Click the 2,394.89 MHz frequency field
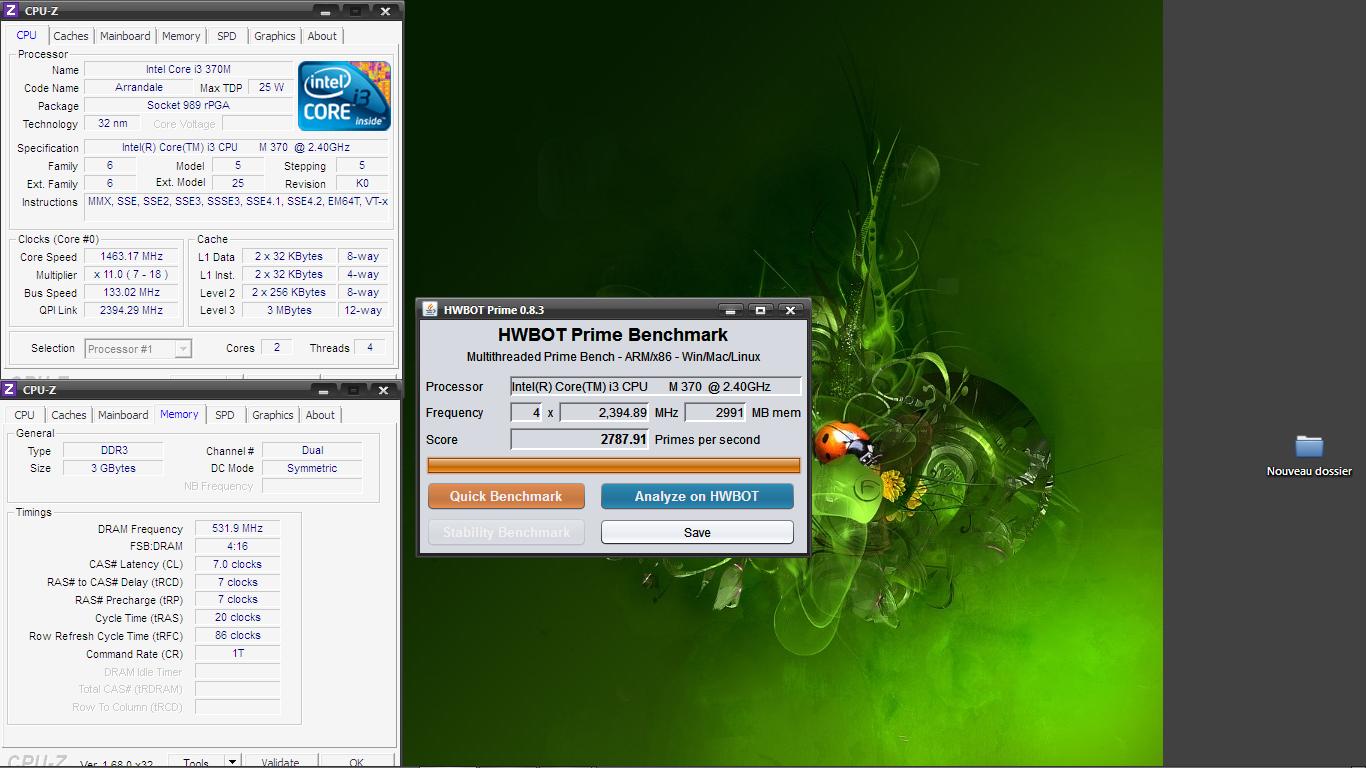This screenshot has width=1366, height=768. (x=604, y=412)
